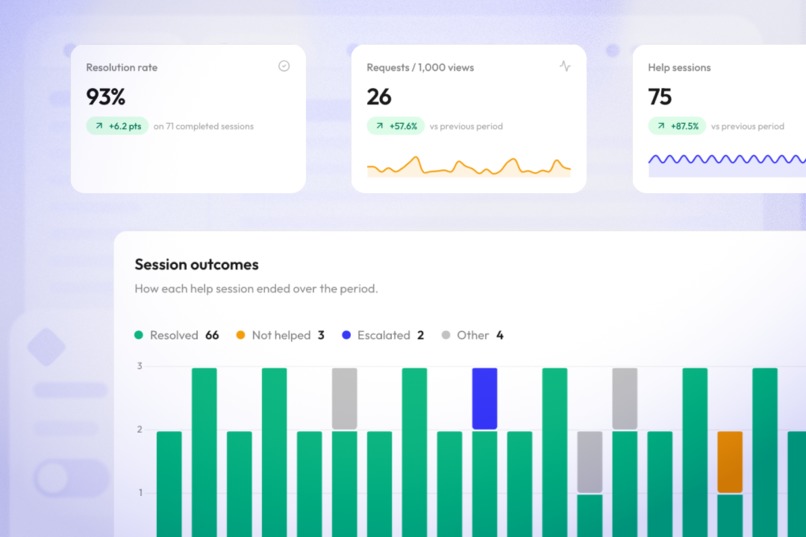Click the +87.5% trend badge
Image resolution: width=806 pixels, height=537 pixels.
[x=677, y=126]
